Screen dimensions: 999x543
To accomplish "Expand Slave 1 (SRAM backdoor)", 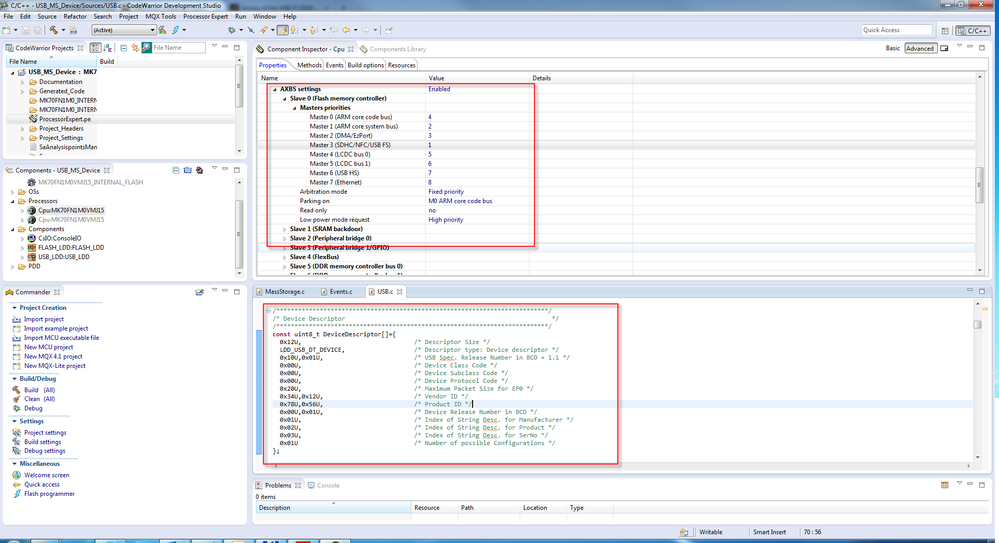I will point(285,229).
